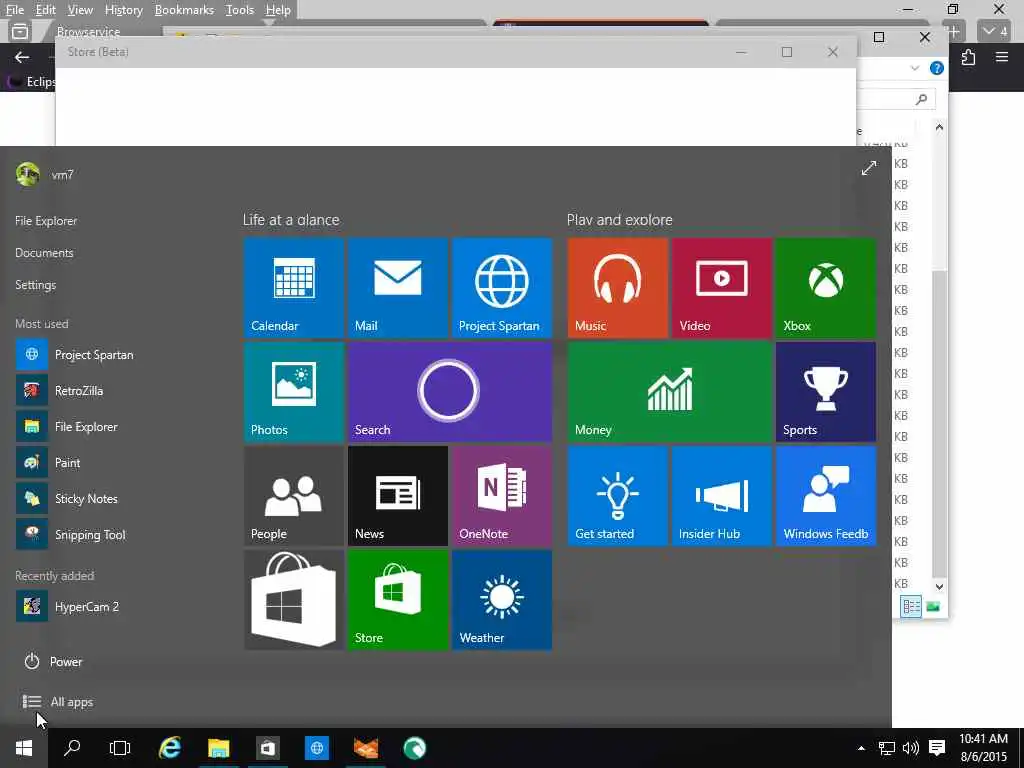This screenshot has width=1024, height=768.
Task: Switch to Store app on taskbar
Action: coord(268,748)
